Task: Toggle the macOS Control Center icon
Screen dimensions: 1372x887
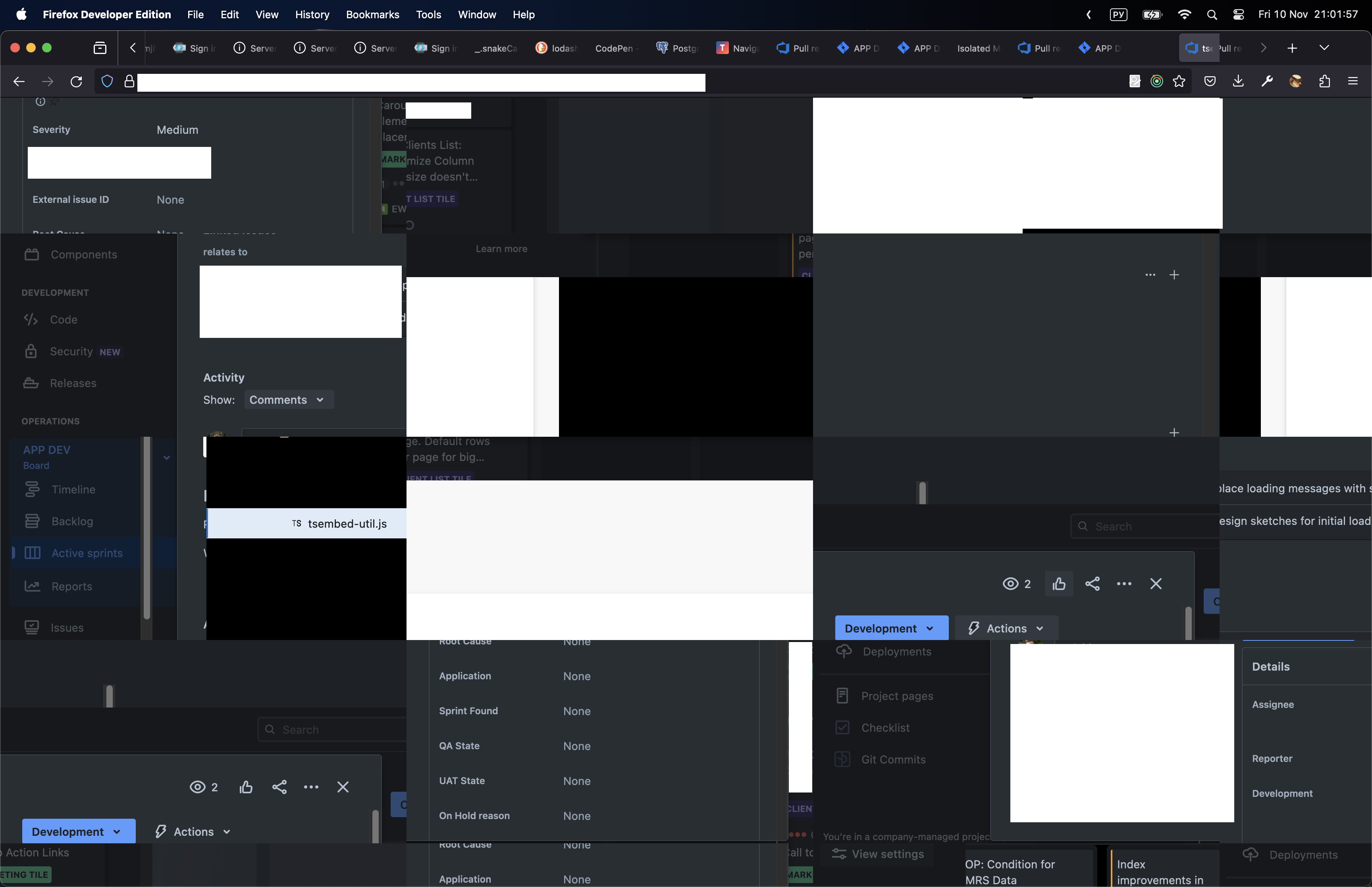Action: click(x=1239, y=14)
